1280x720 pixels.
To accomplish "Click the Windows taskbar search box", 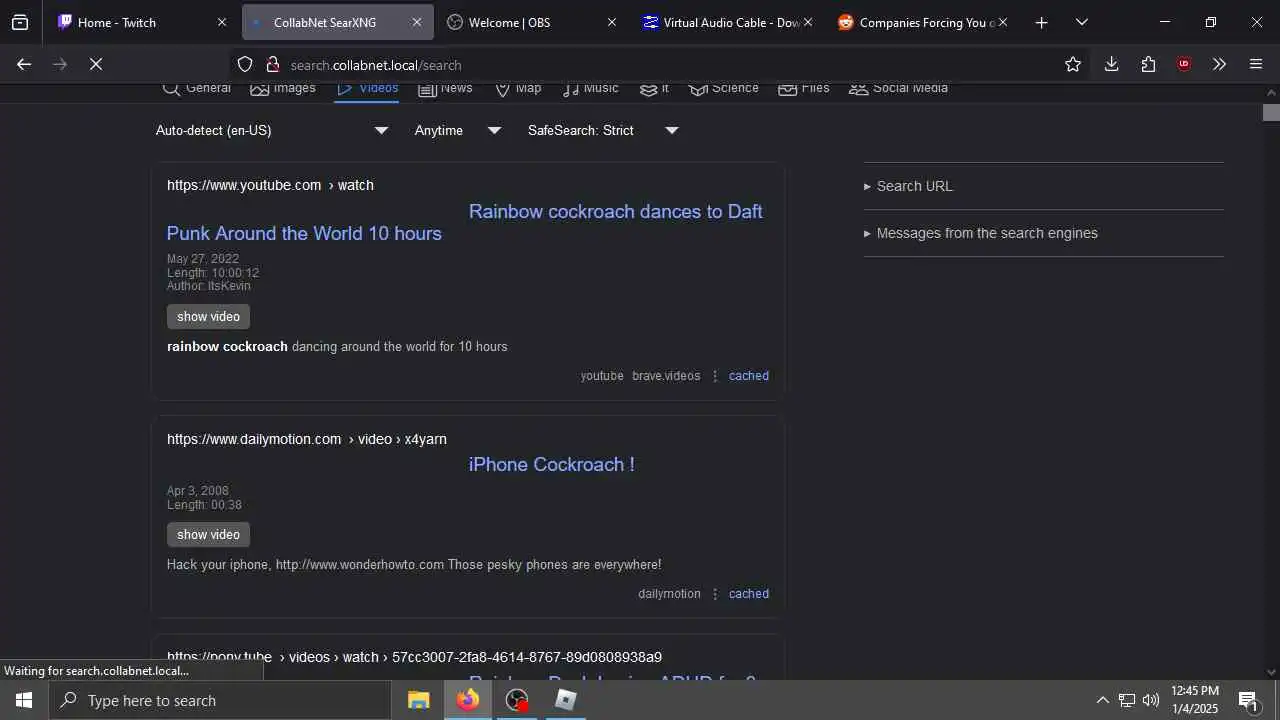I will coord(220,700).
